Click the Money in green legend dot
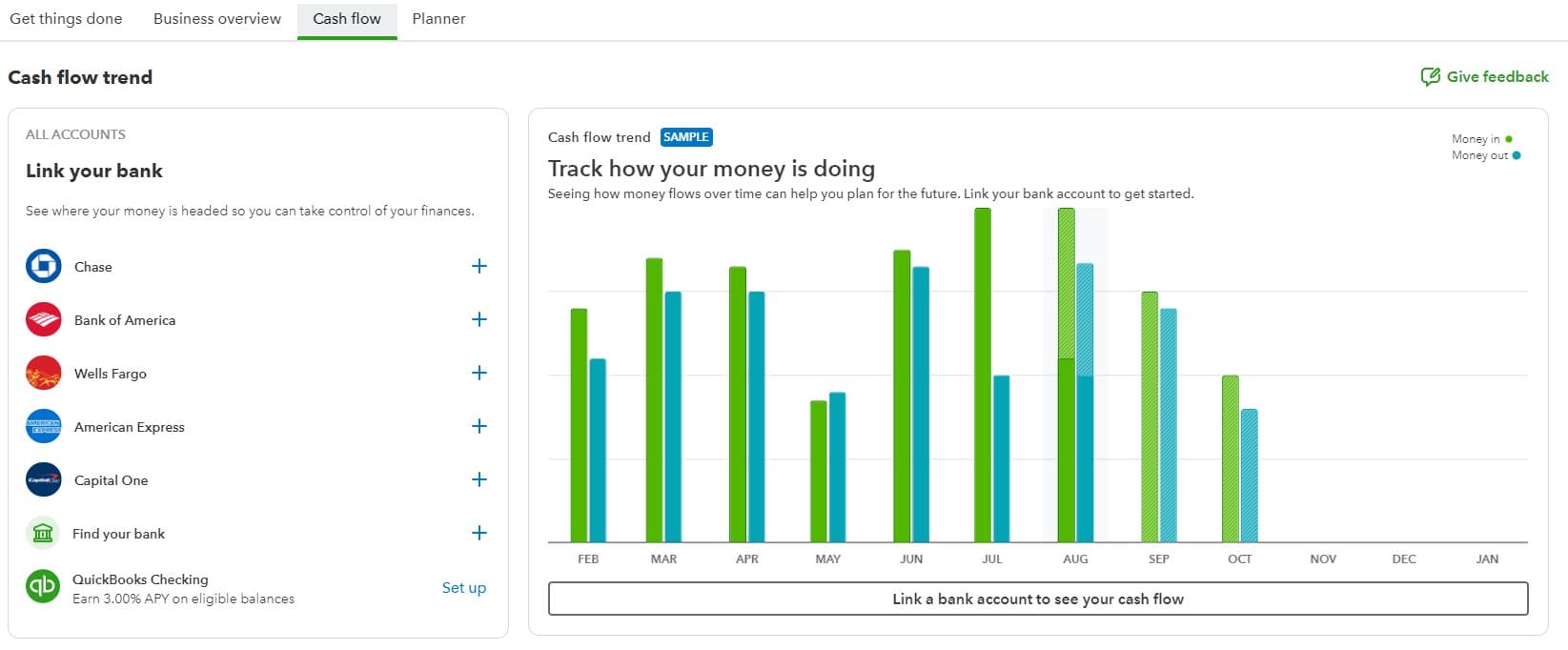This screenshot has width=1568, height=650. tap(1508, 139)
